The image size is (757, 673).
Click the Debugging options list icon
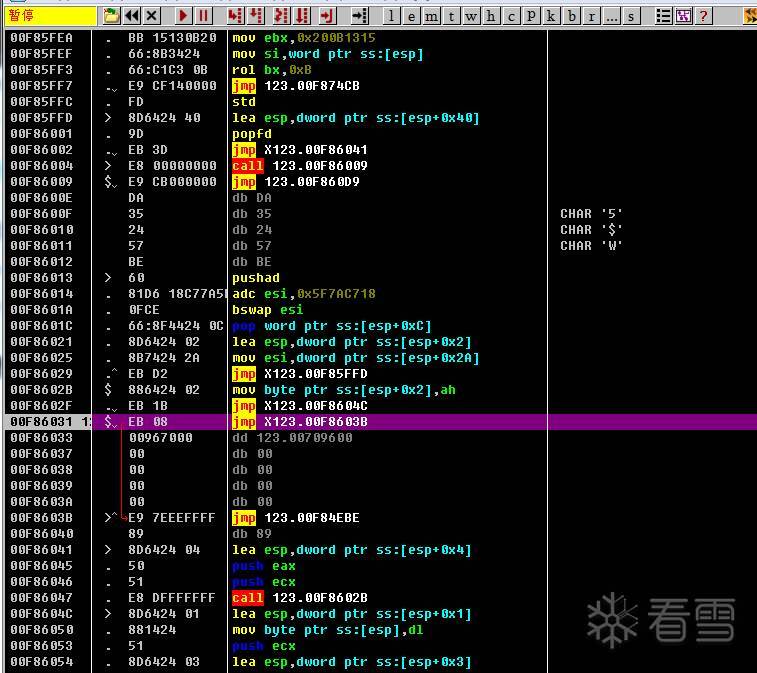(663, 16)
